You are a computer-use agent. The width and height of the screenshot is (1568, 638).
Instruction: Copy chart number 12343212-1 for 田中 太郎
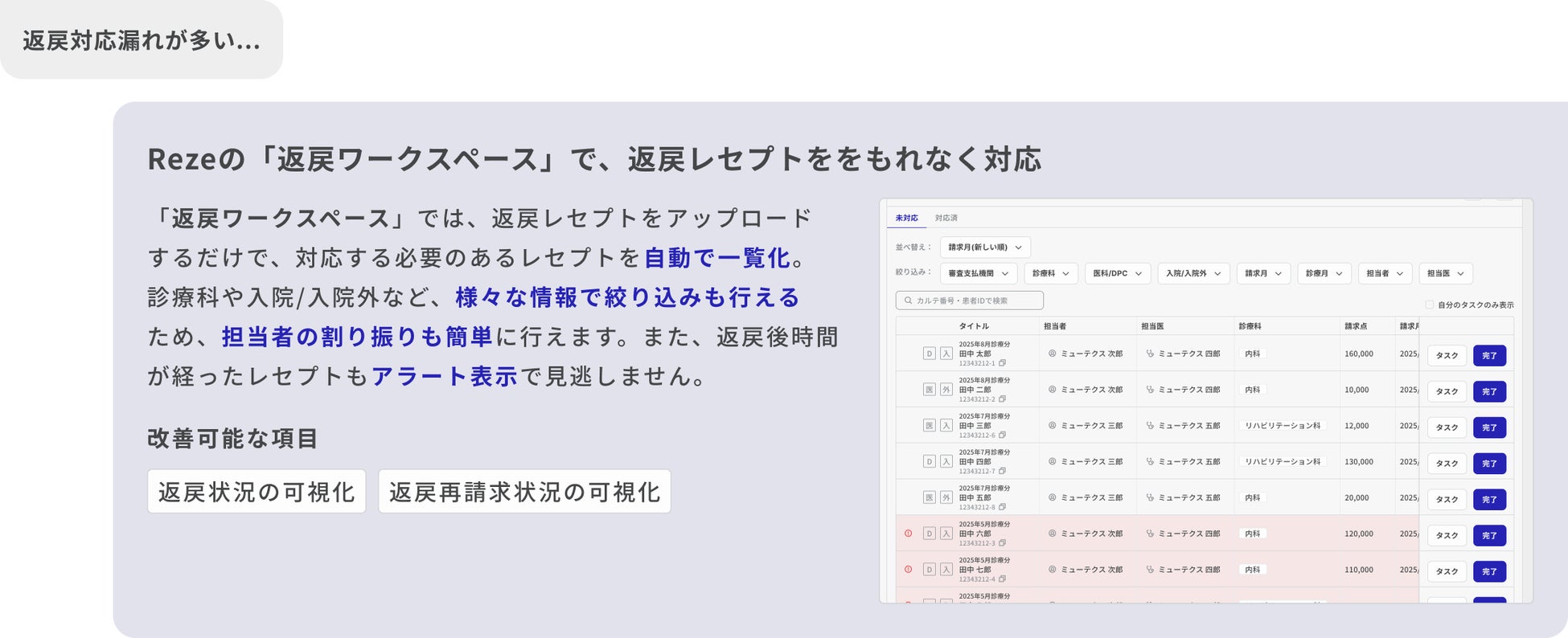(x=1002, y=363)
